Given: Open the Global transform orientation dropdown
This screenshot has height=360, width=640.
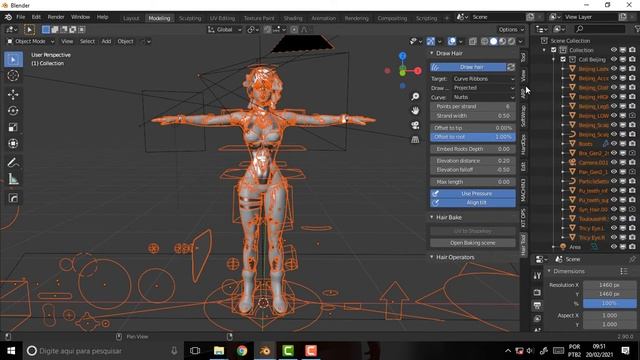Looking at the screenshot, I should [x=224, y=29].
